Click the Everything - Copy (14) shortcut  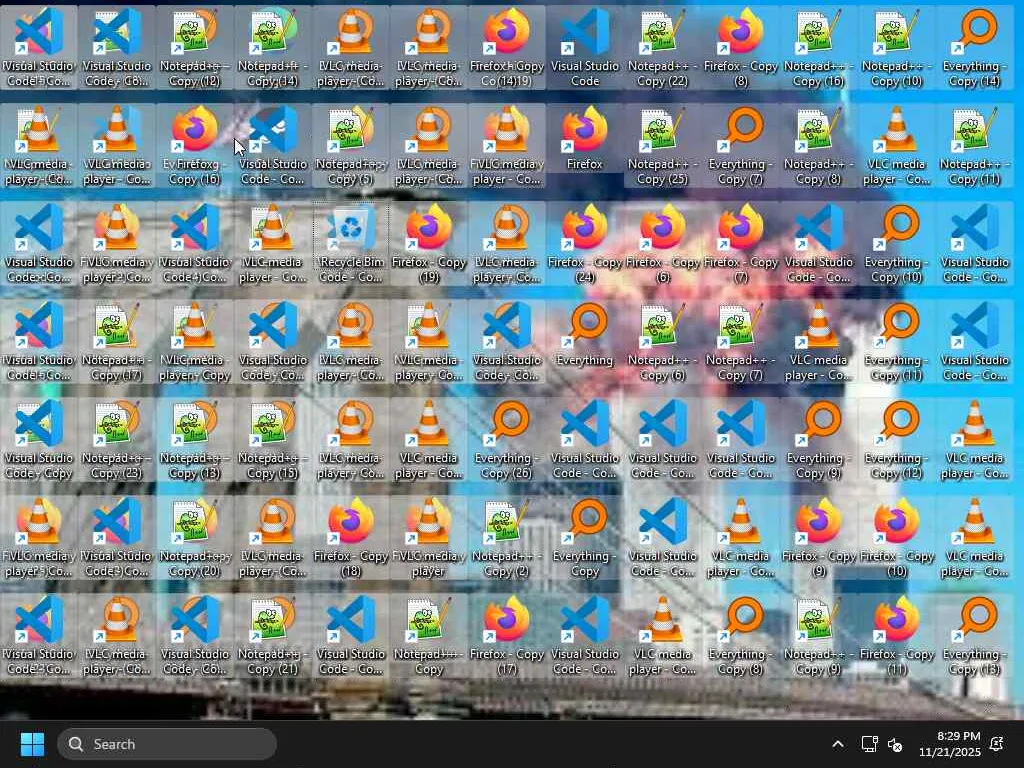974,48
